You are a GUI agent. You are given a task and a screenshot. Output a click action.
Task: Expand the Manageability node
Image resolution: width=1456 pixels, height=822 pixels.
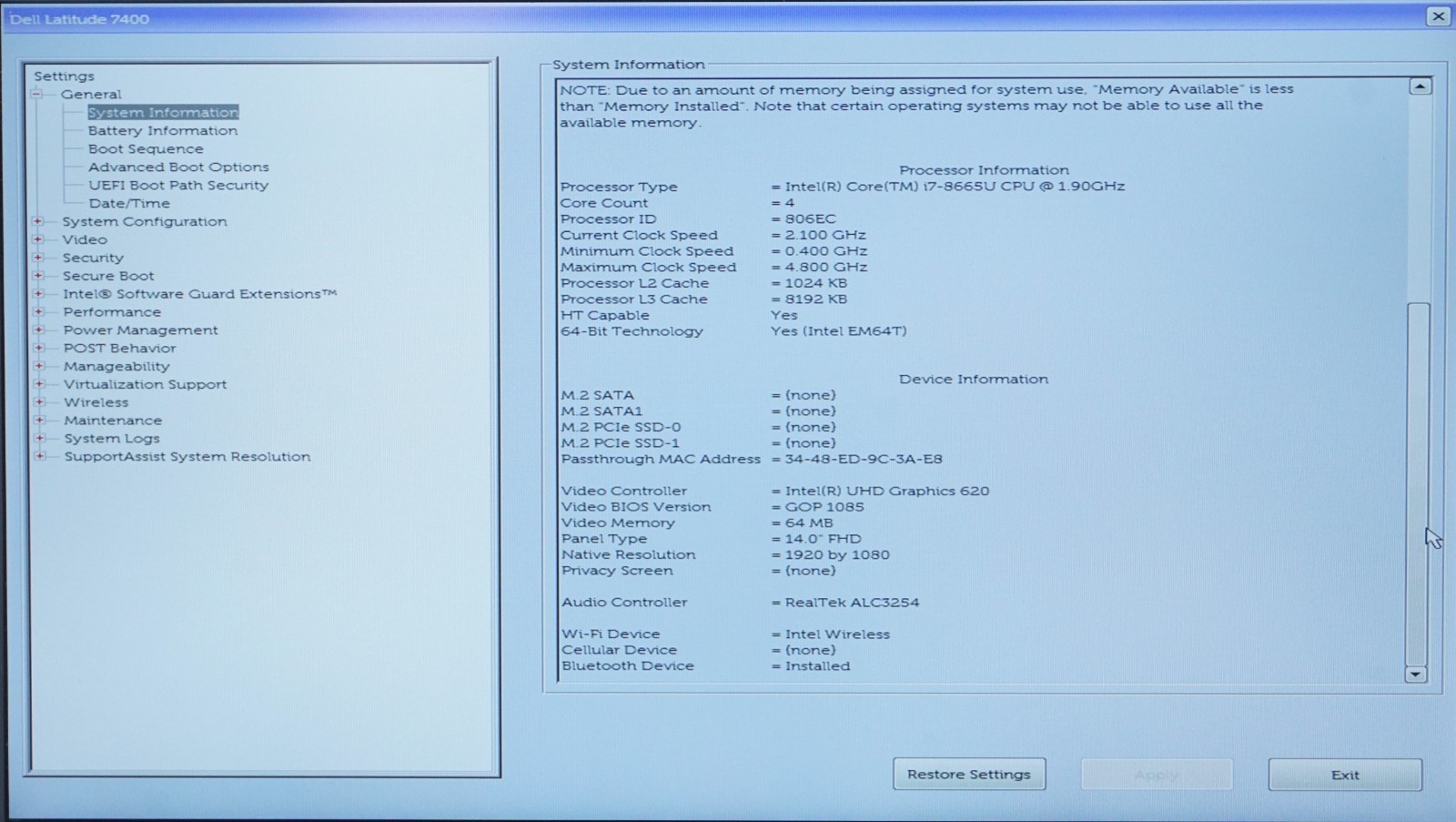pyautogui.click(x=39, y=366)
